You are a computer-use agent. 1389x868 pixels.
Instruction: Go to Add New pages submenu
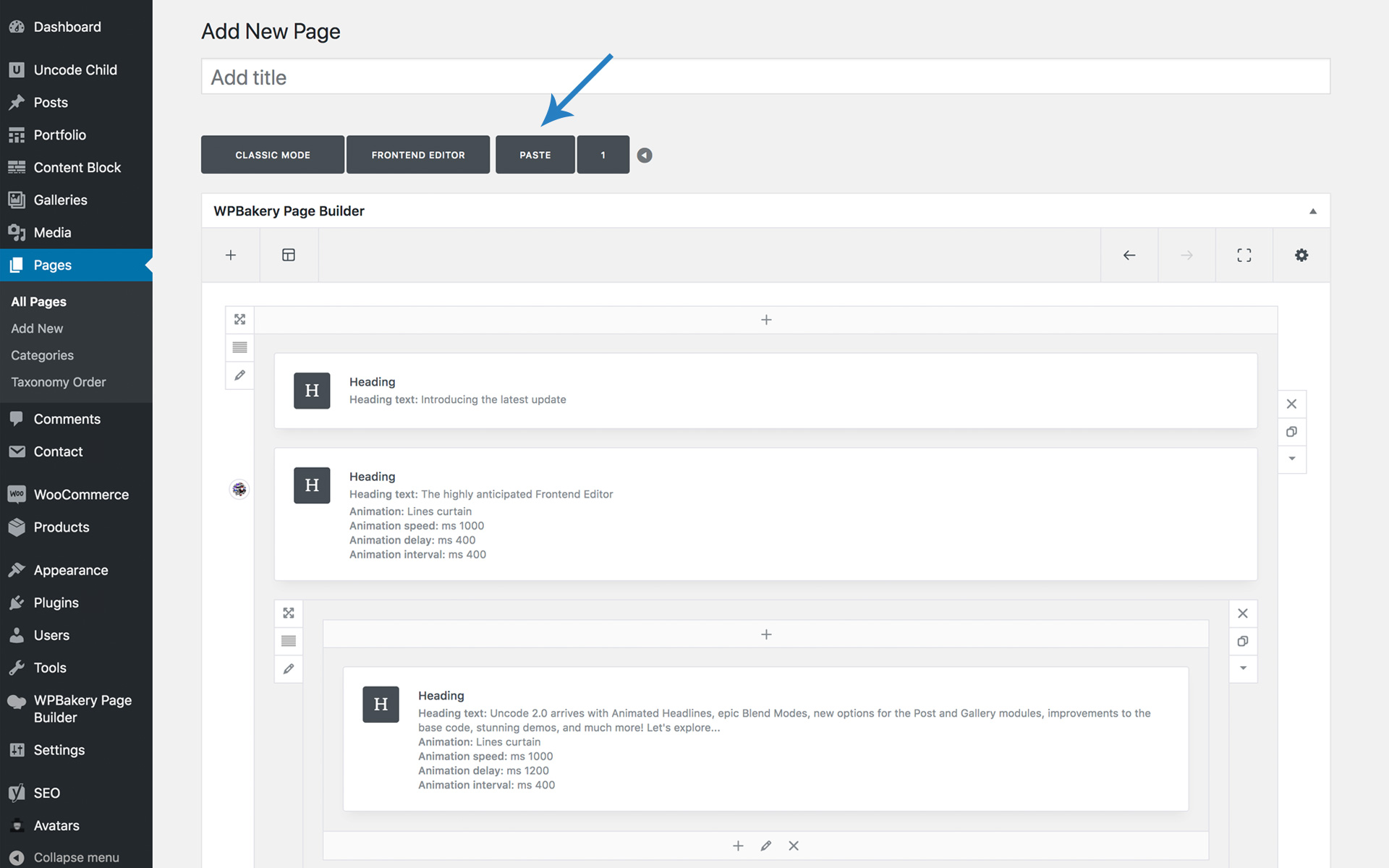[37, 328]
